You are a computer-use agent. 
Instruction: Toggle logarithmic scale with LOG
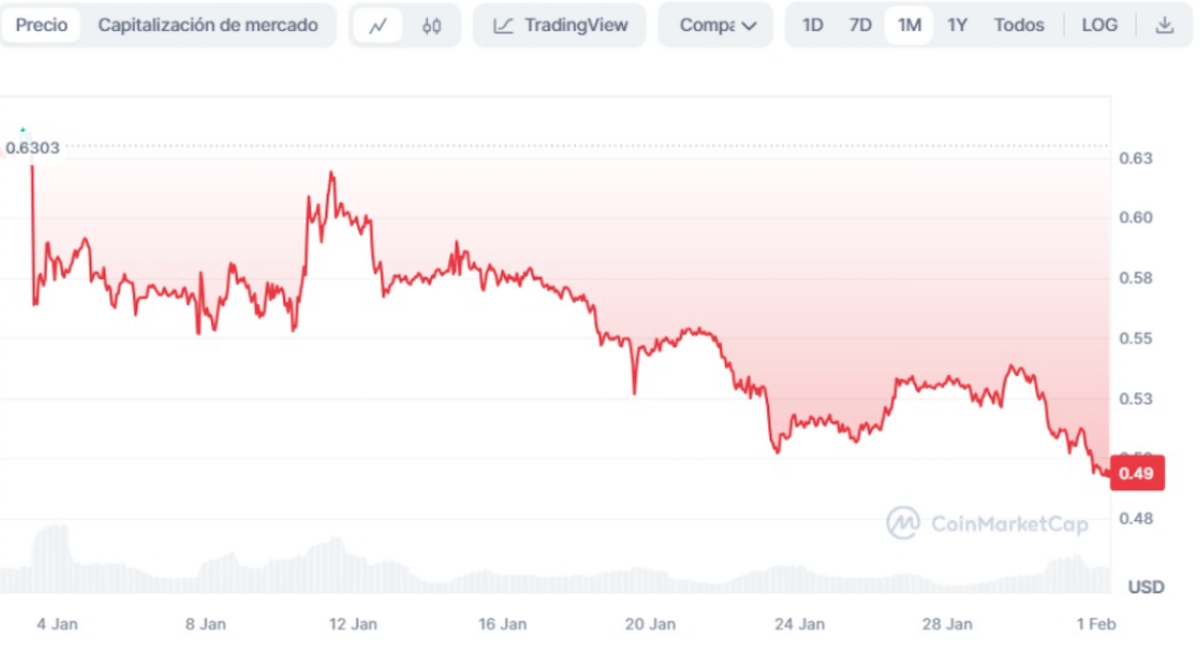click(1100, 25)
